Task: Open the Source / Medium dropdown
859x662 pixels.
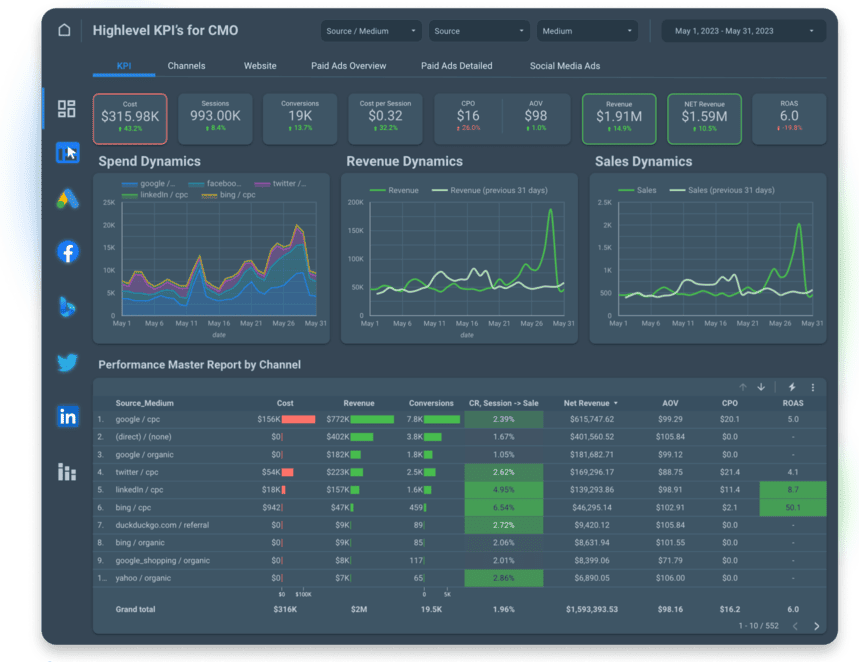Action: pyautogui.click(x=371, y=31)
